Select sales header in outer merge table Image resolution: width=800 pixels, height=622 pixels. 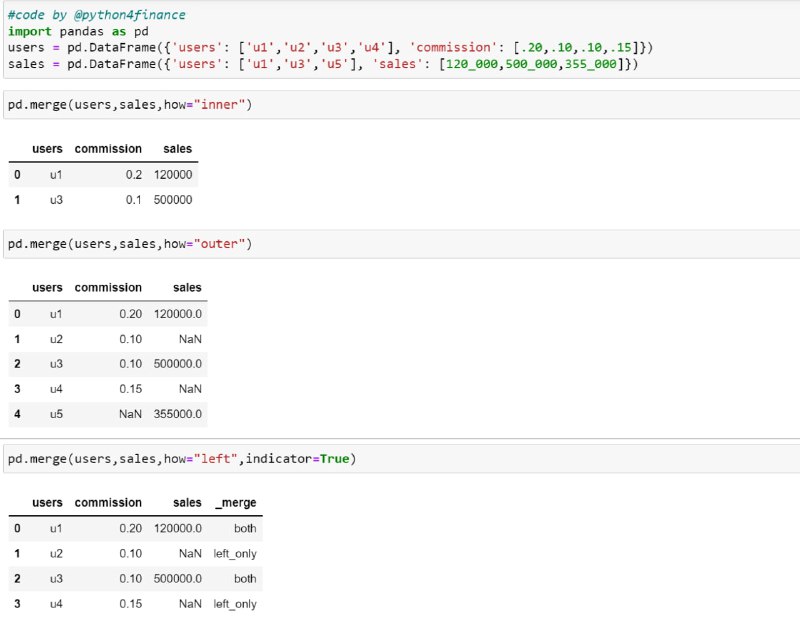tap(187, 288)
